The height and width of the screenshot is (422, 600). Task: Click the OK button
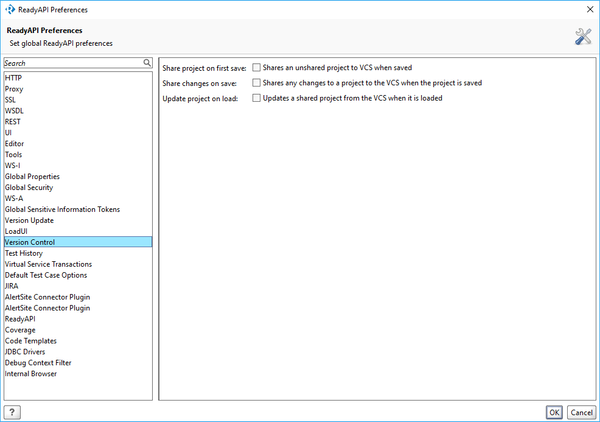(x=553, y=411)
